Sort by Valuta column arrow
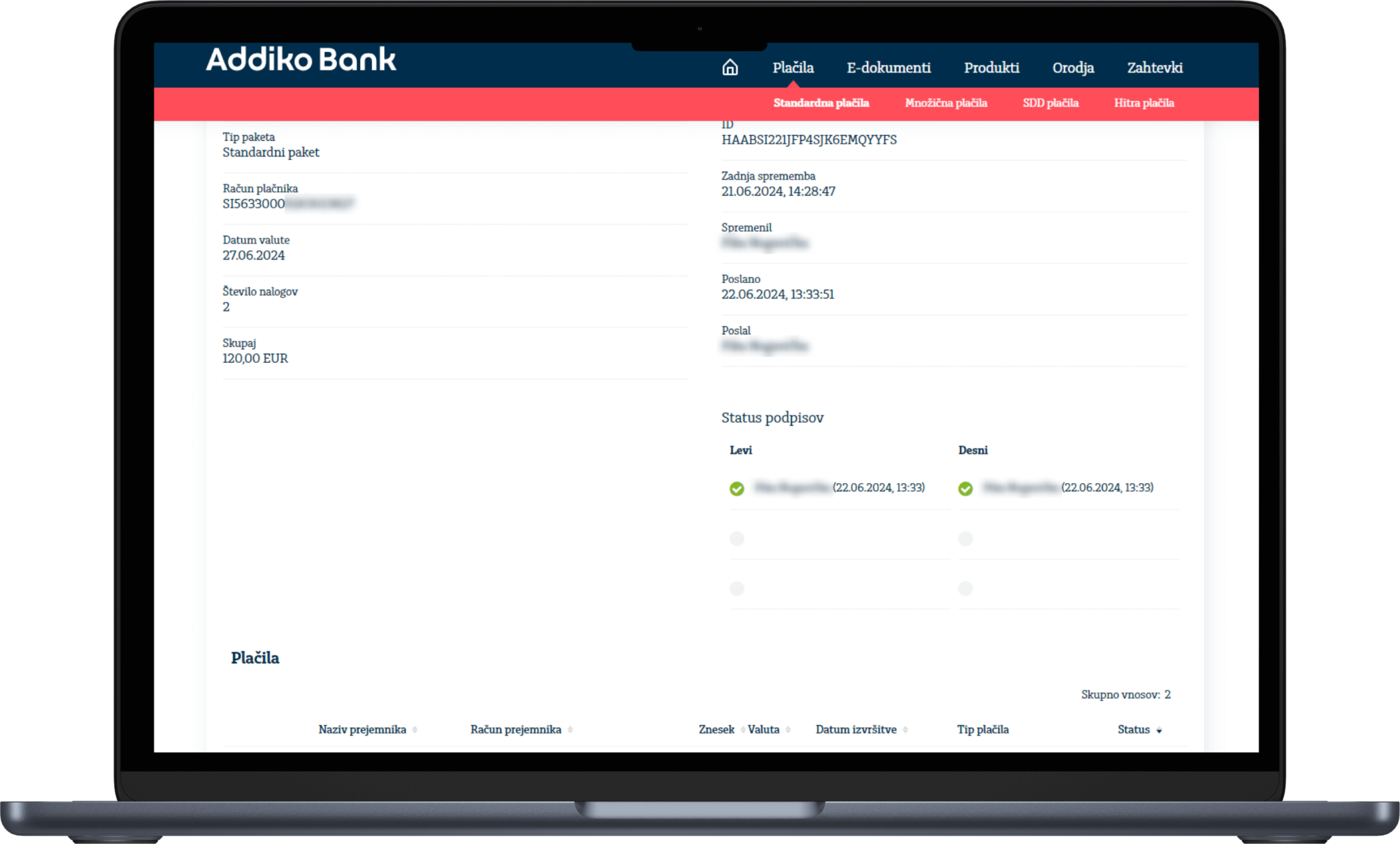 [788, 730]
